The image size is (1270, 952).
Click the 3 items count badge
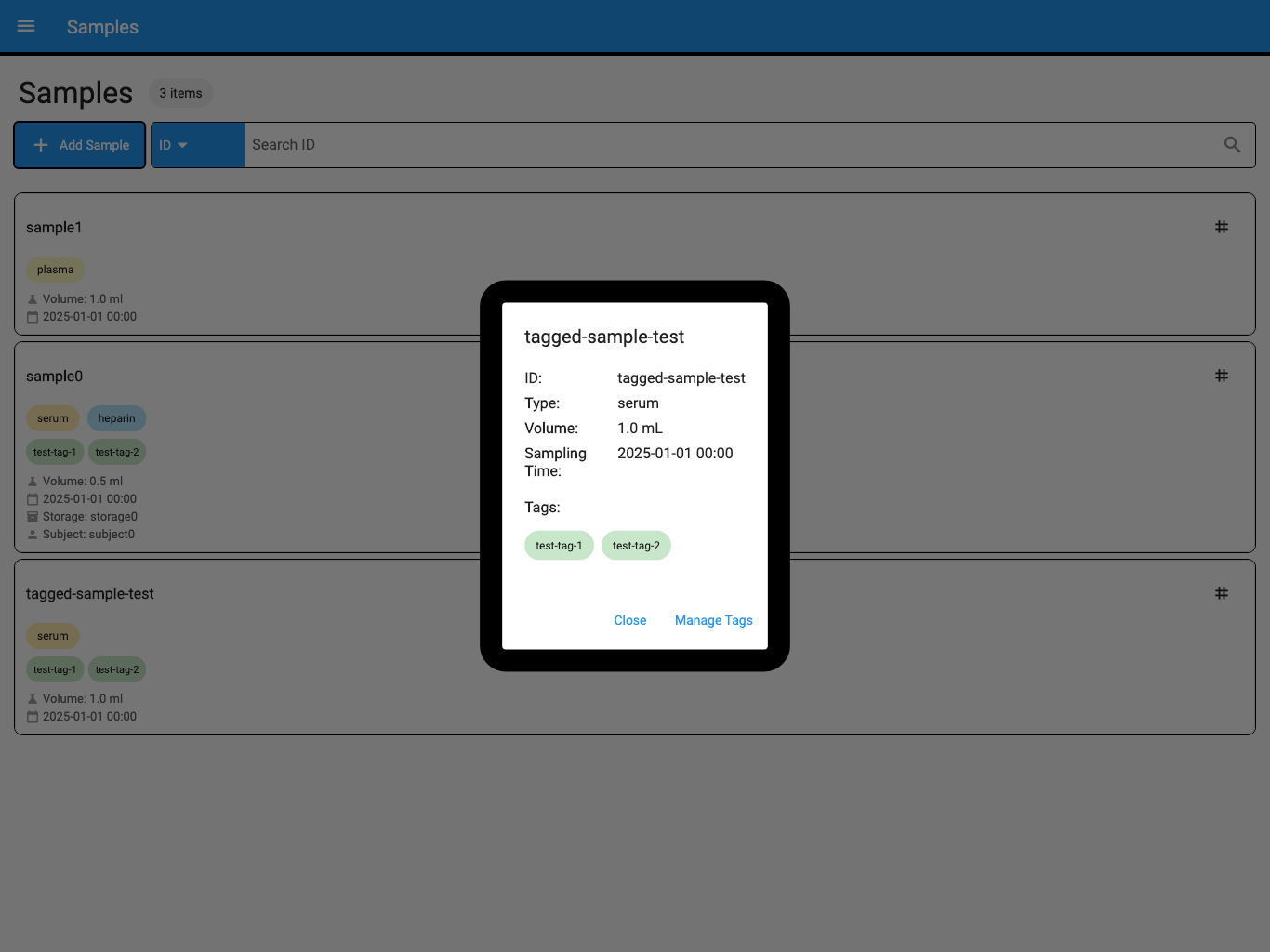[180, 93]
